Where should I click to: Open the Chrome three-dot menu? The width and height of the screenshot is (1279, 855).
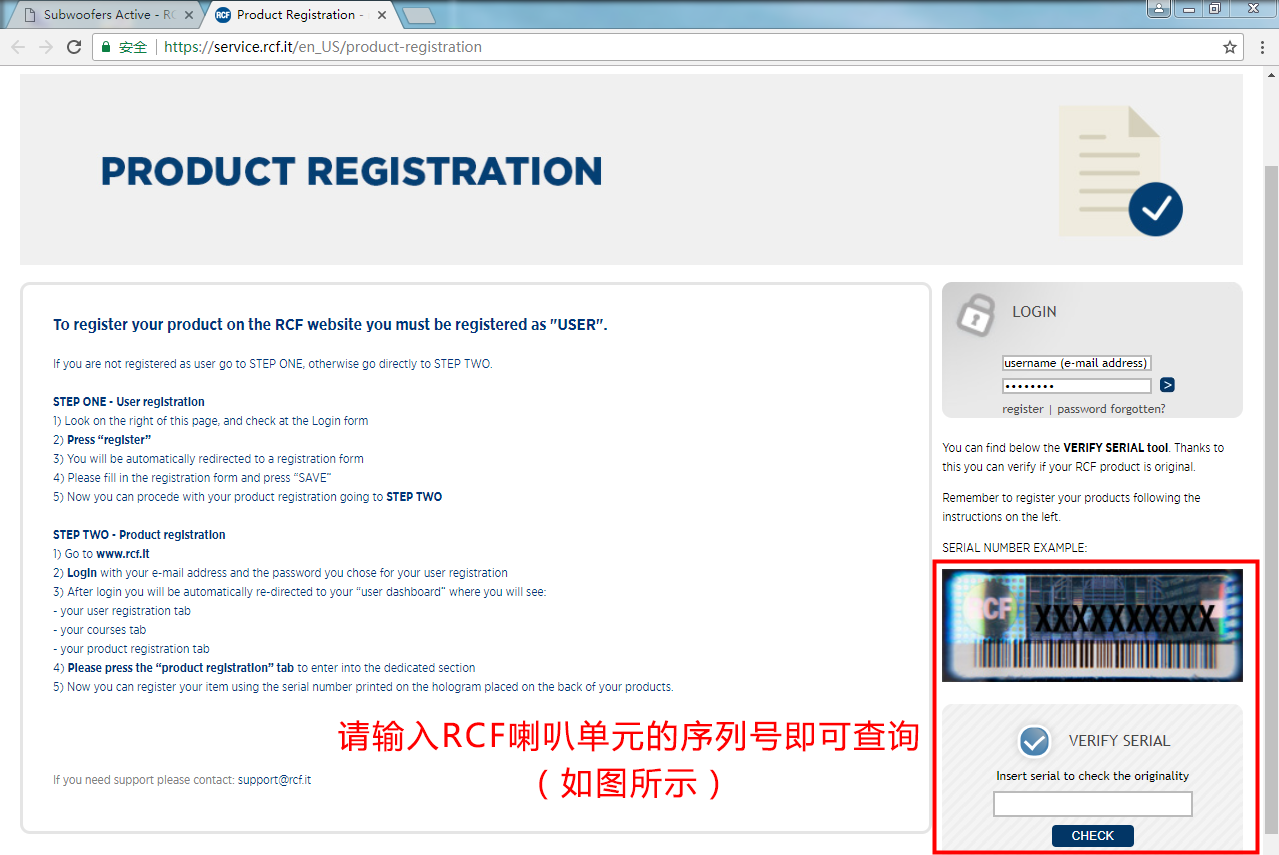[x=1261, y=47]
